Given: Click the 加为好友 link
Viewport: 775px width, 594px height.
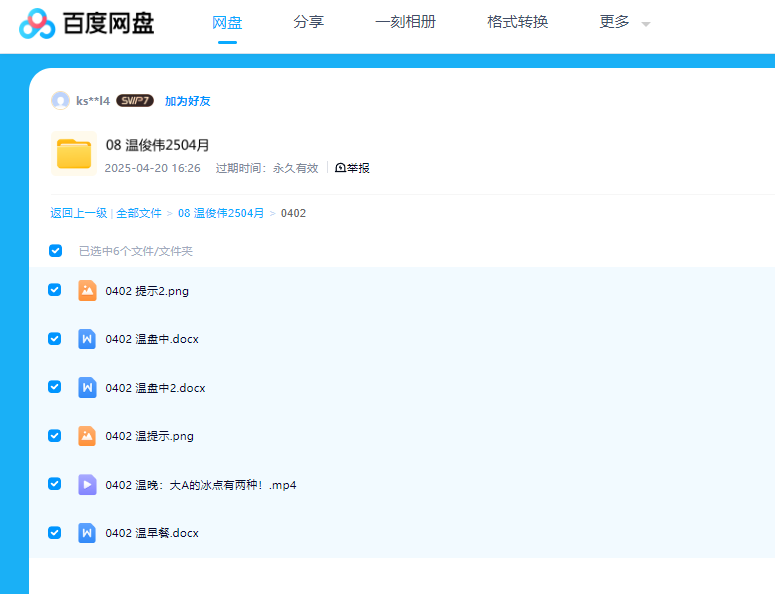Looking at the screenshot, I should 187,101.
